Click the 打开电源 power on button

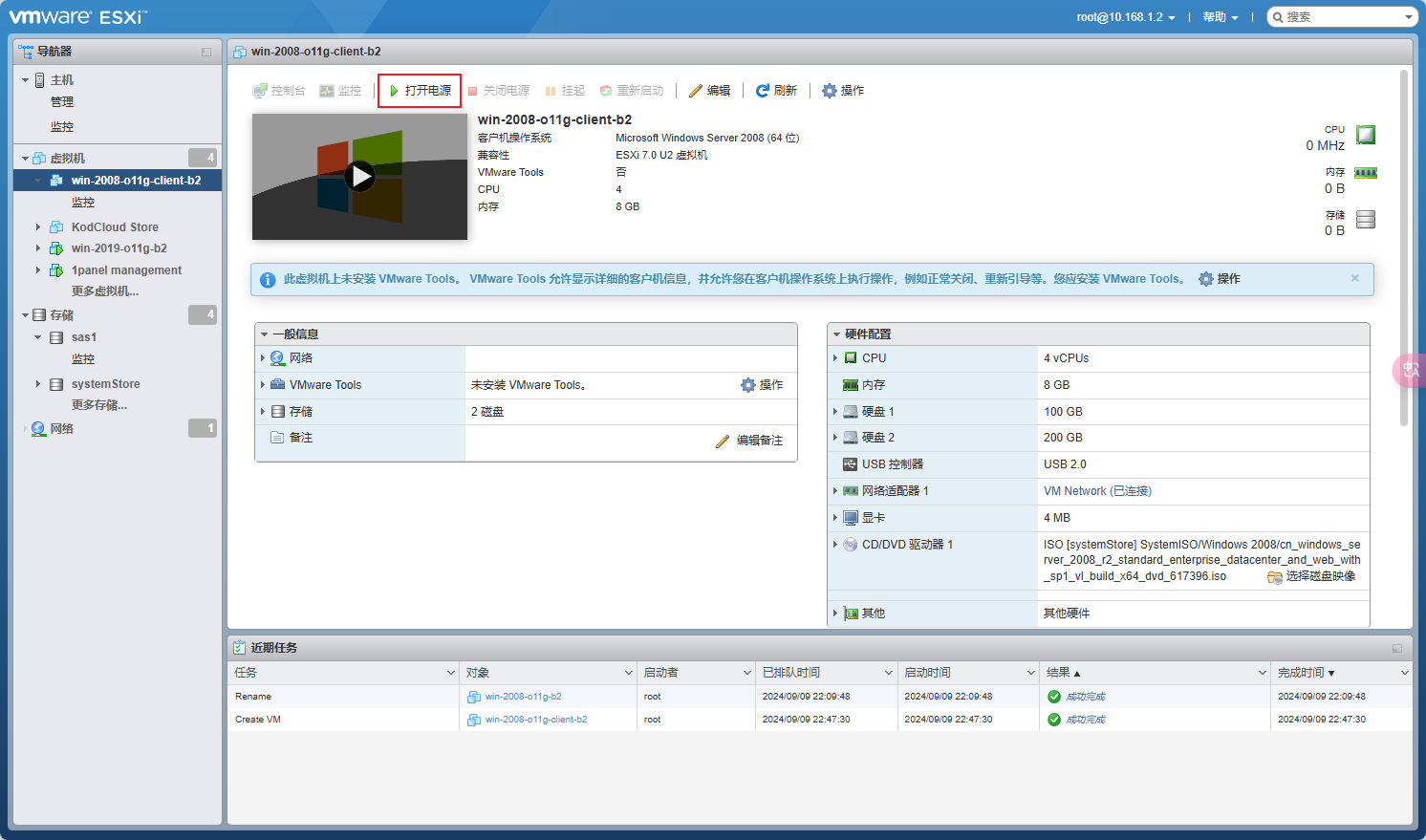click(x=420, y=91)
